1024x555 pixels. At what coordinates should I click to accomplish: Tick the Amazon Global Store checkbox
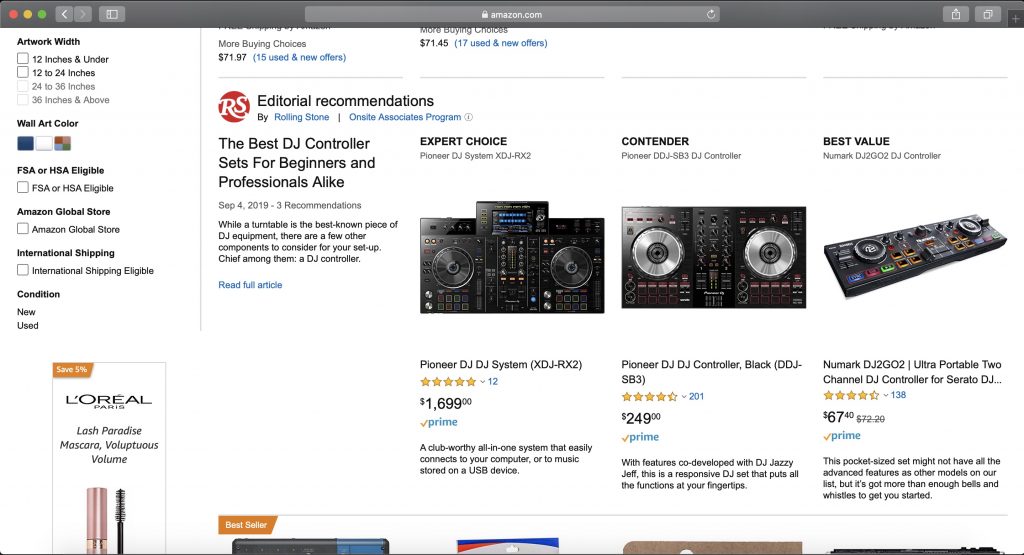pos(23,229)
